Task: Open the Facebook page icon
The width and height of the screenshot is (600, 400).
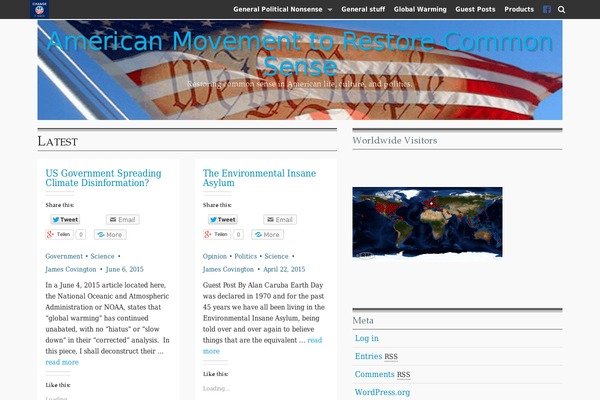Action: pos(547,10)
